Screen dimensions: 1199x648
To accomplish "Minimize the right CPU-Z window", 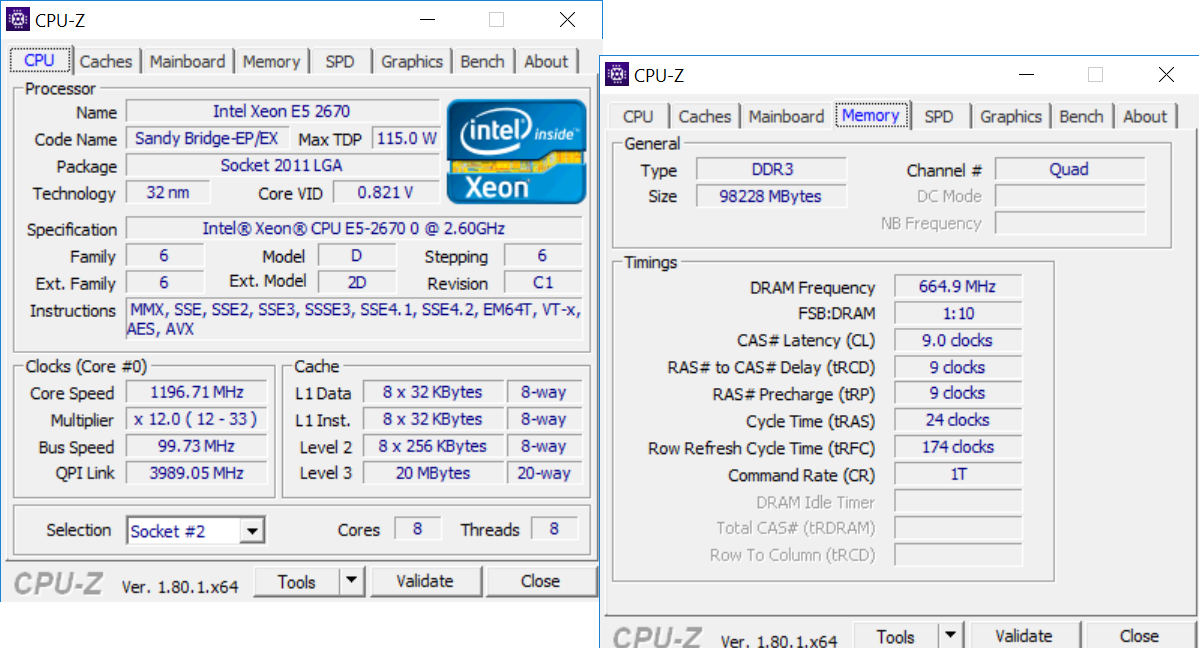I will point(1026,75).
